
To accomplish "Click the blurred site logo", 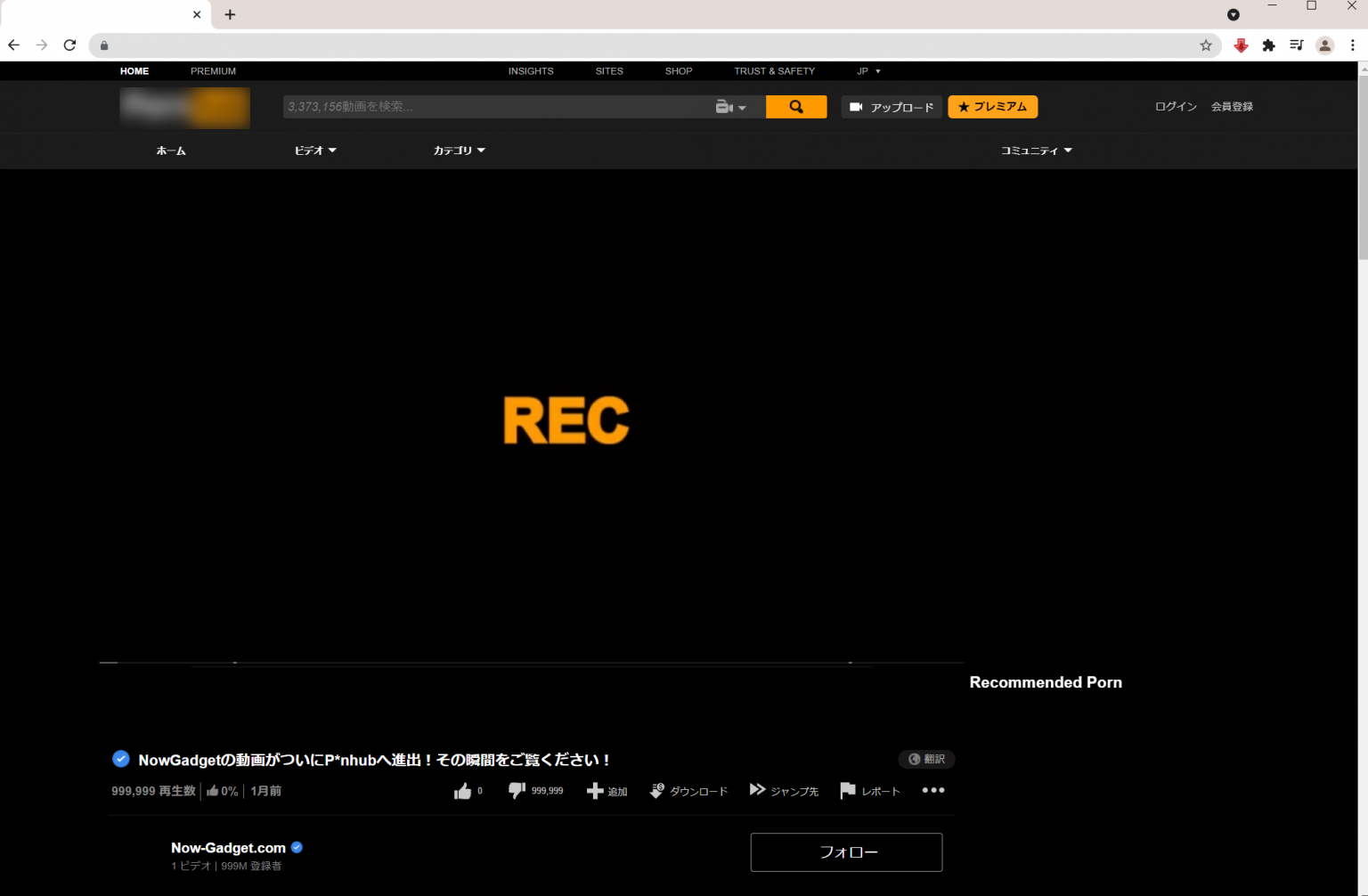I will 185,108.
